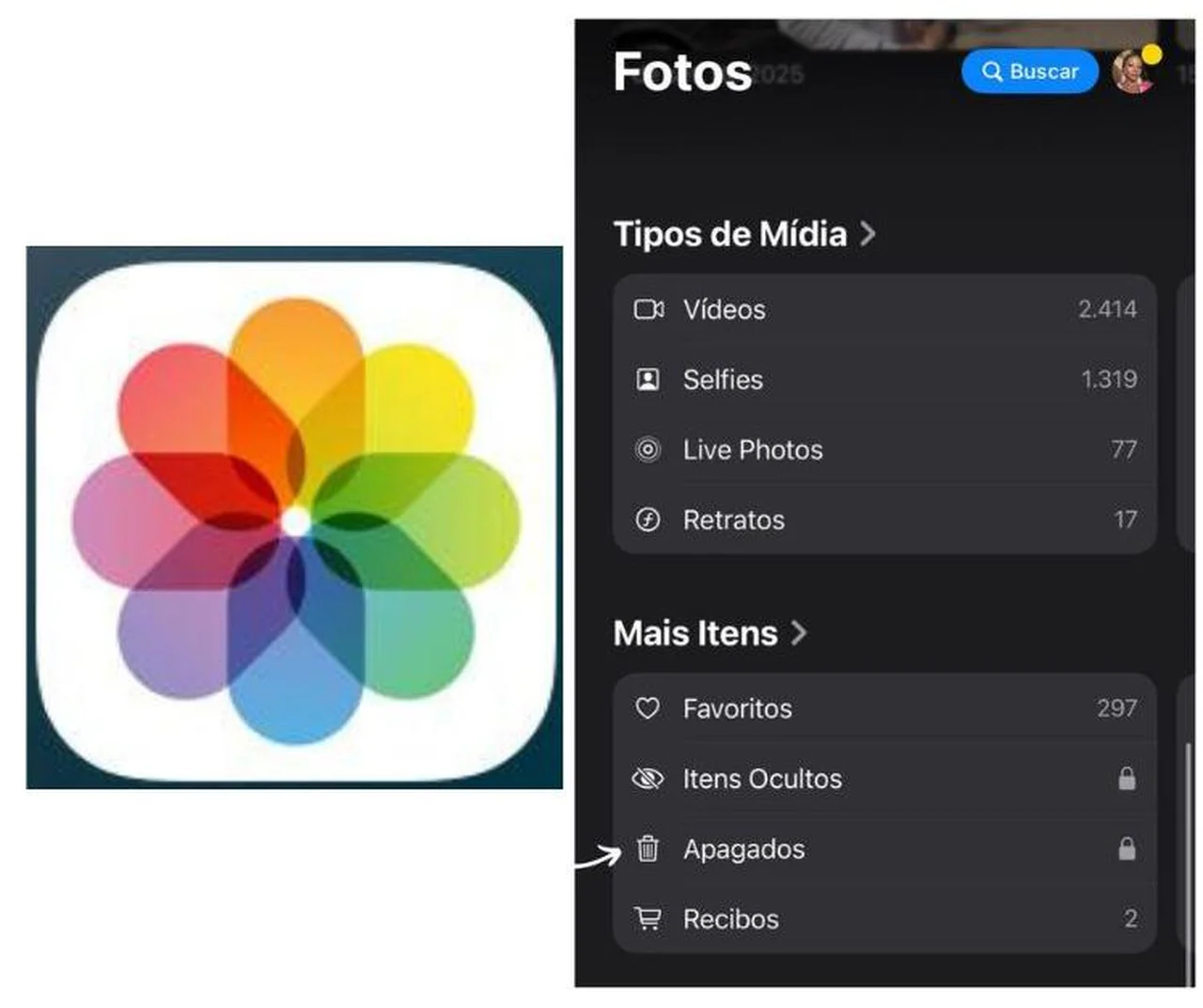This screenshot has height=1008, width=1203.
Task: Tap the blue Buscar search button
Action: [x=1029, y=71]
